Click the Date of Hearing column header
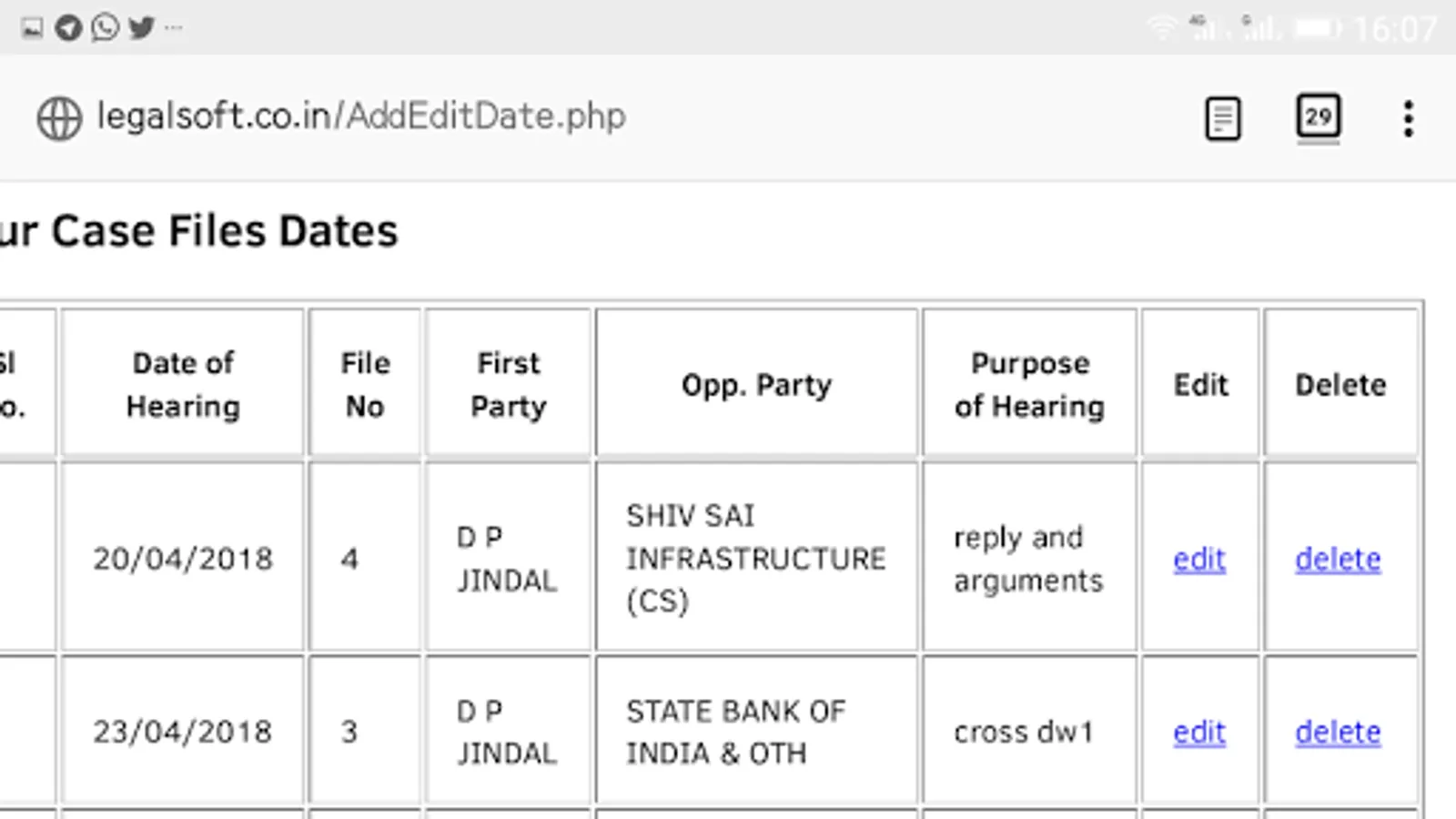 pyautogui.click(x=183, y=384)
